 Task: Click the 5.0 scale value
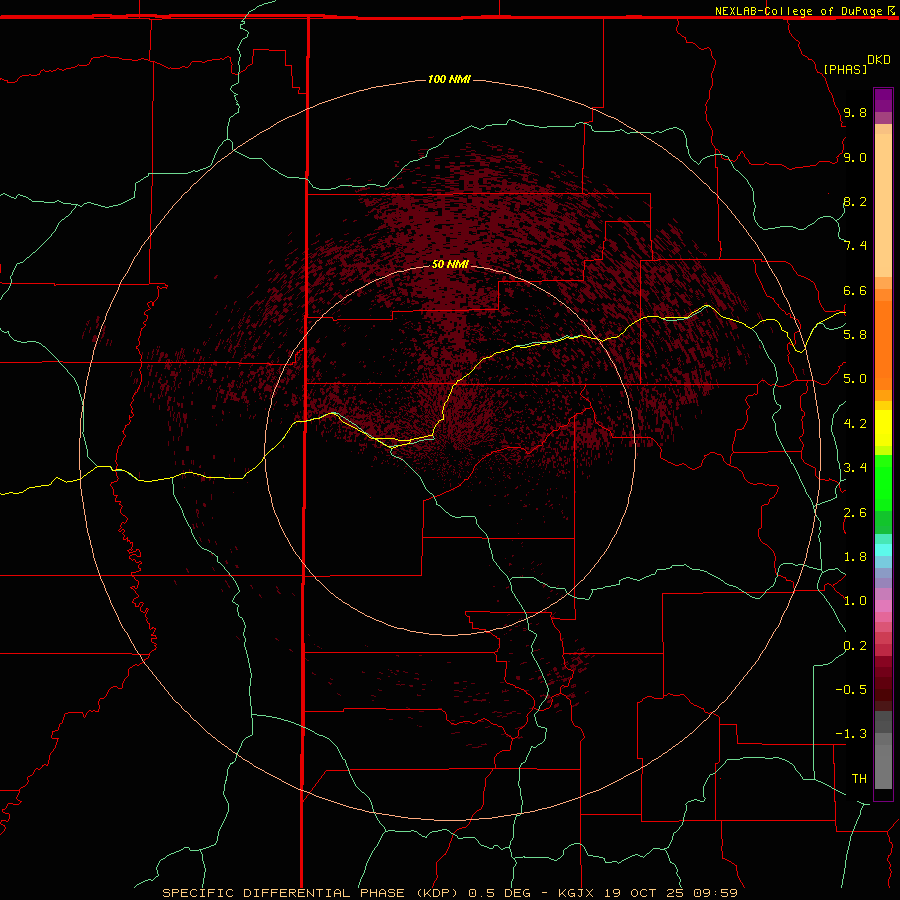(855, 379)
